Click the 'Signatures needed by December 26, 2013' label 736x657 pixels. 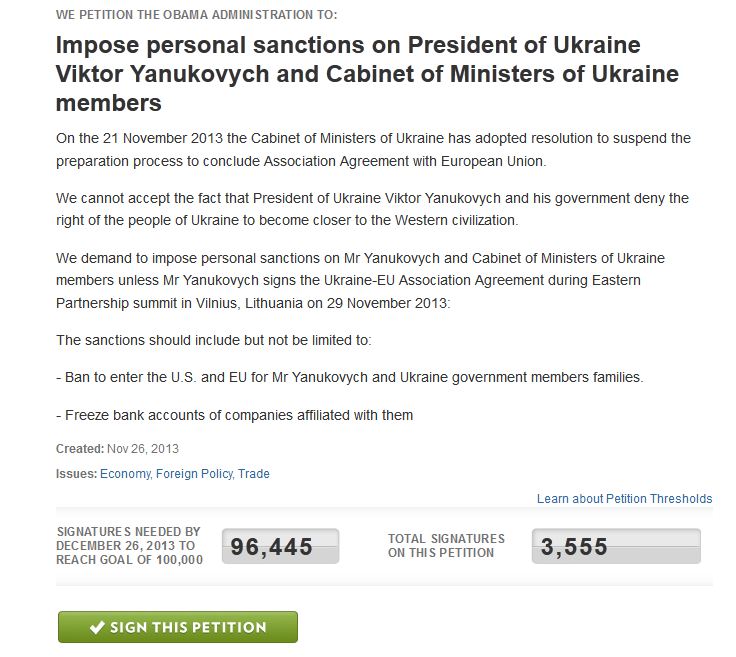click(x=129, y=546)
